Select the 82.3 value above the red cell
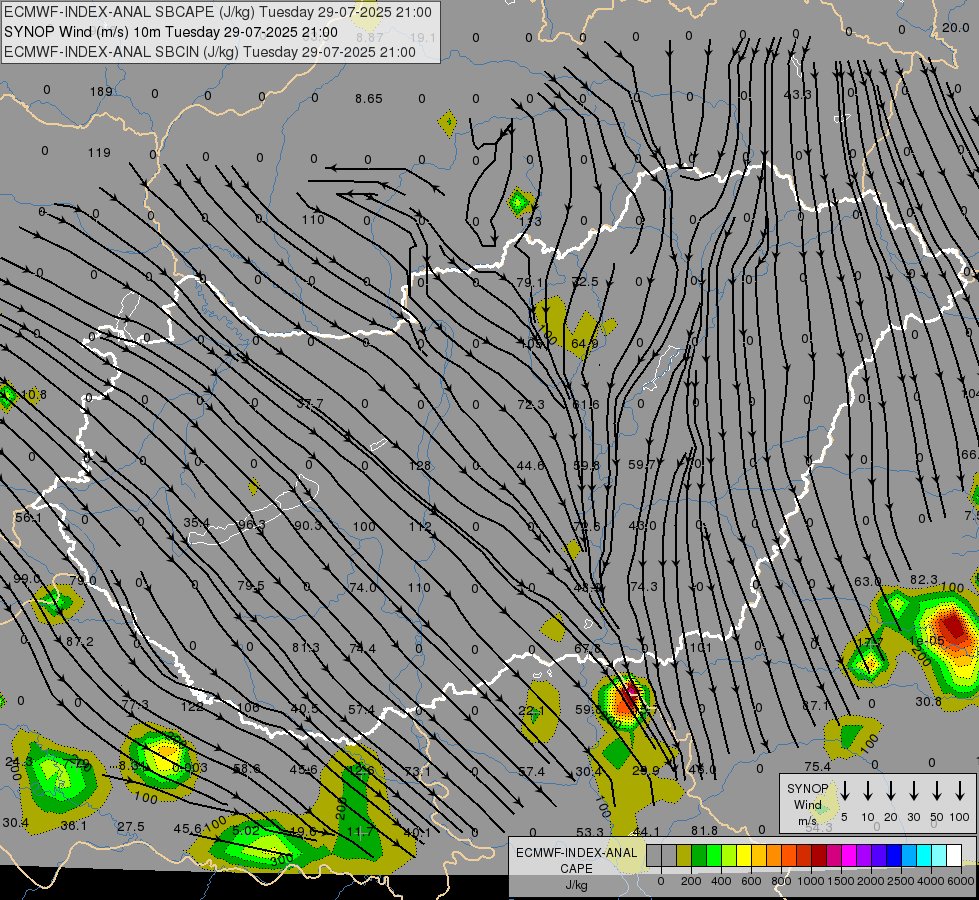This screenshot has width=979, height=900. pyautogui.click(x=923, y=580)
